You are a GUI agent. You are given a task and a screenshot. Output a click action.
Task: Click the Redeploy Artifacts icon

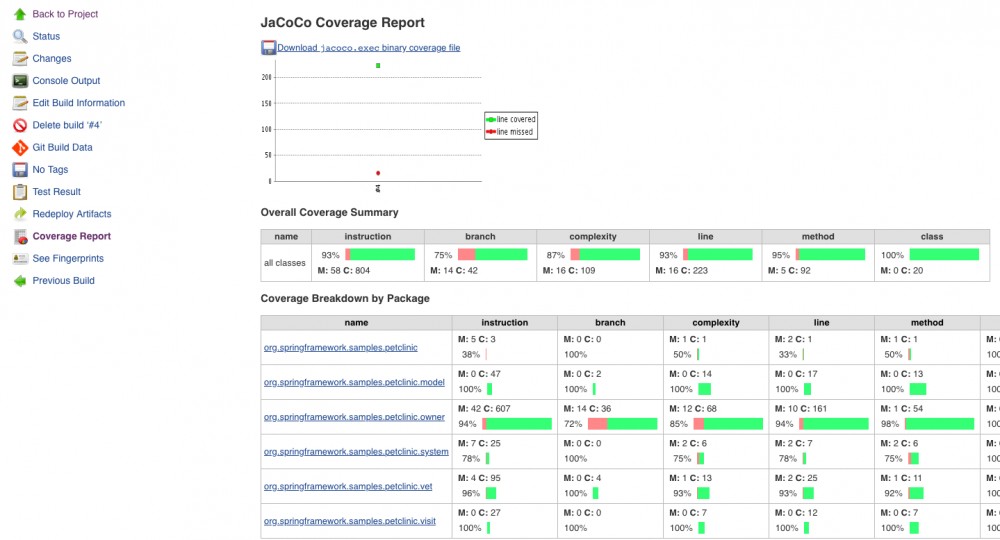click(20, 214)
